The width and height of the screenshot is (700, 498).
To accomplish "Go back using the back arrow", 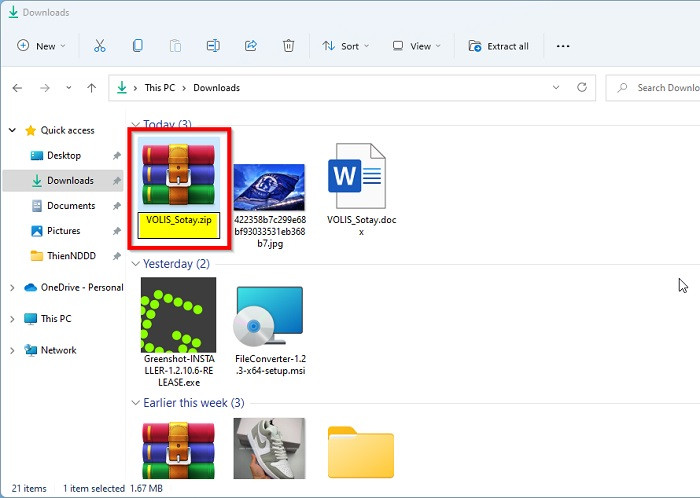I will pyautogui.click(x=17, y=88).
